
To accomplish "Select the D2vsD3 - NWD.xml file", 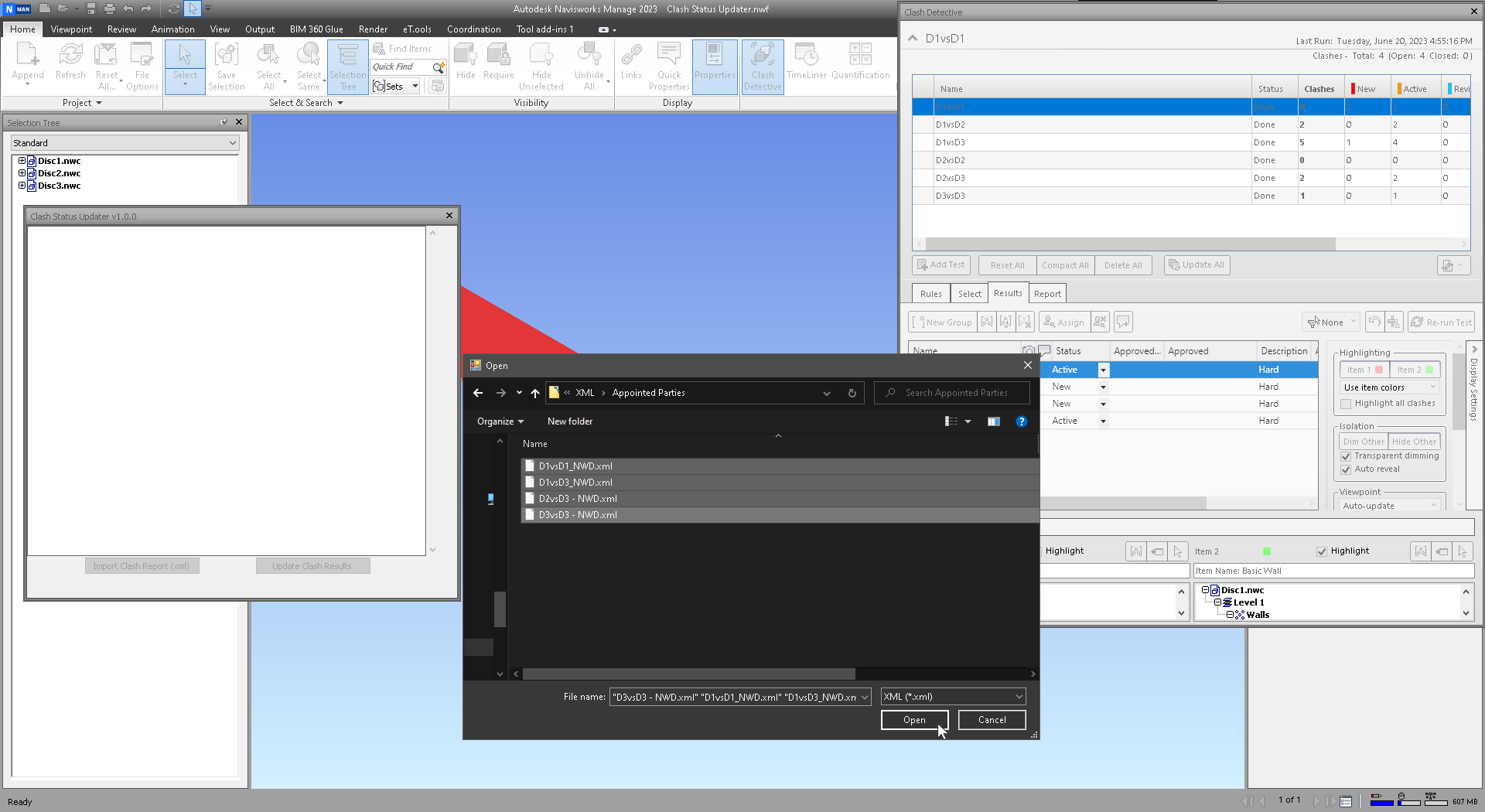I will (x=578, y=499).
